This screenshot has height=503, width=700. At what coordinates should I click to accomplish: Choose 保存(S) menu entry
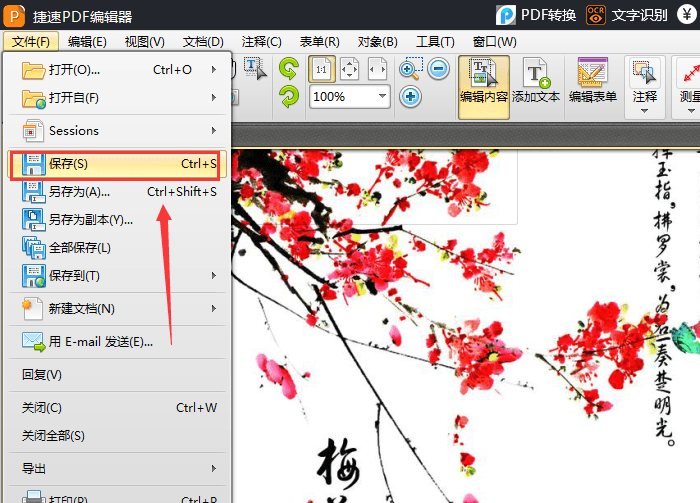[x=117, y=164]
